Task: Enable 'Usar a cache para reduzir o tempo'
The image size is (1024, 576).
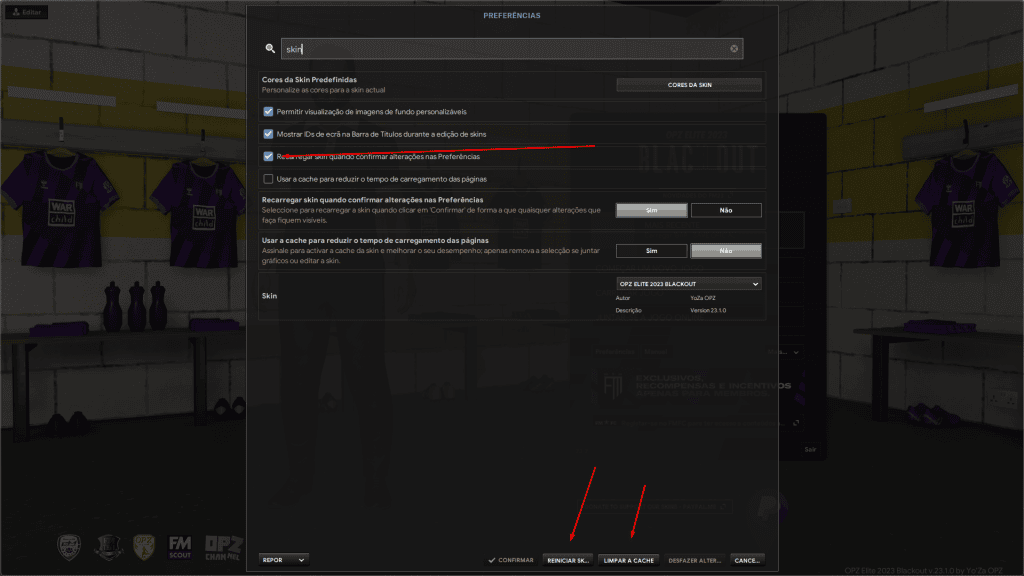Action: click(268, 178)
